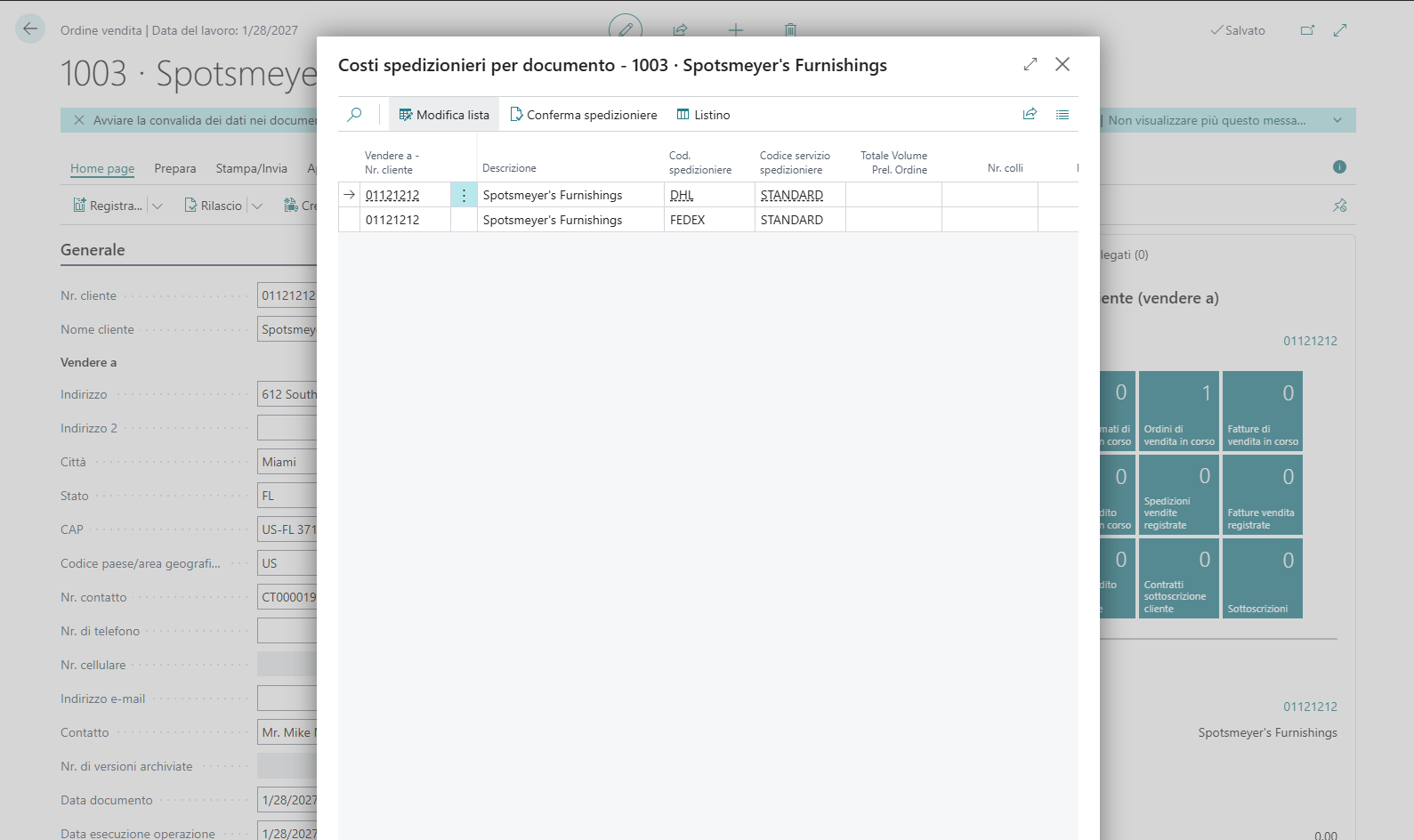Expand the Rilascio dropdown arrow

[x=257, y=206]
